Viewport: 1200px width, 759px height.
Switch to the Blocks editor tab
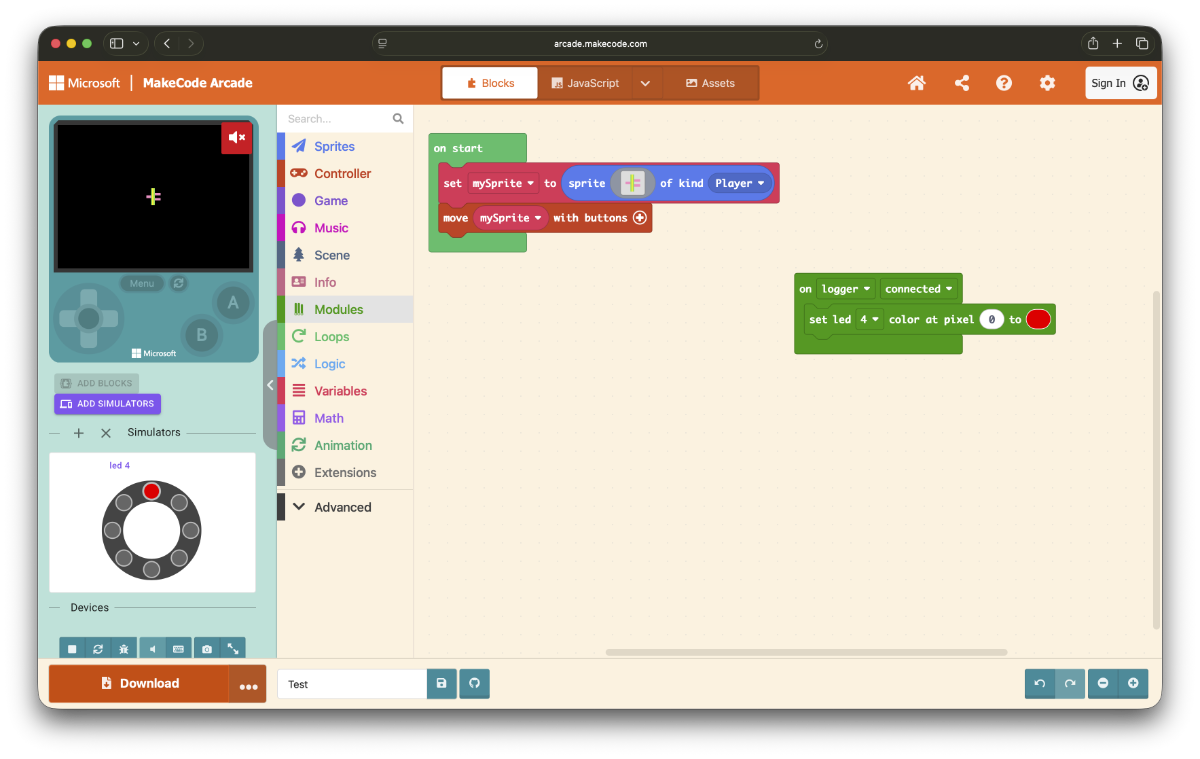(490, 83)
